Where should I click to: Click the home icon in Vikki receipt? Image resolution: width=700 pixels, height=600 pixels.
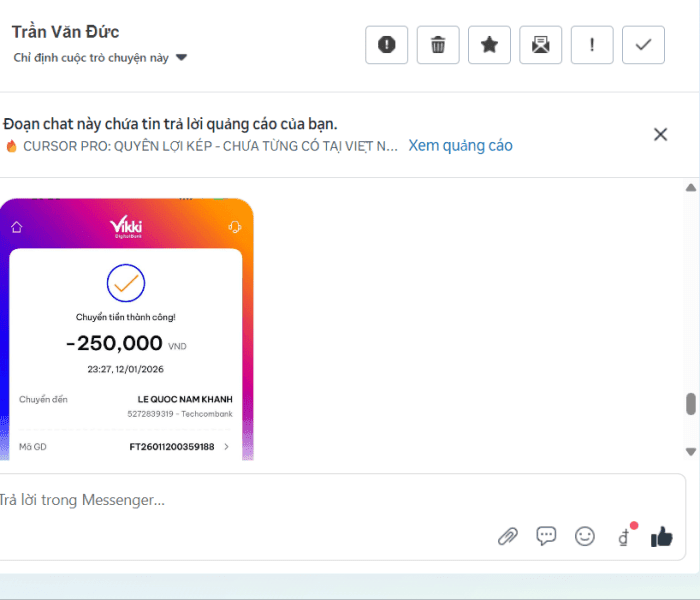coord(17,227)
